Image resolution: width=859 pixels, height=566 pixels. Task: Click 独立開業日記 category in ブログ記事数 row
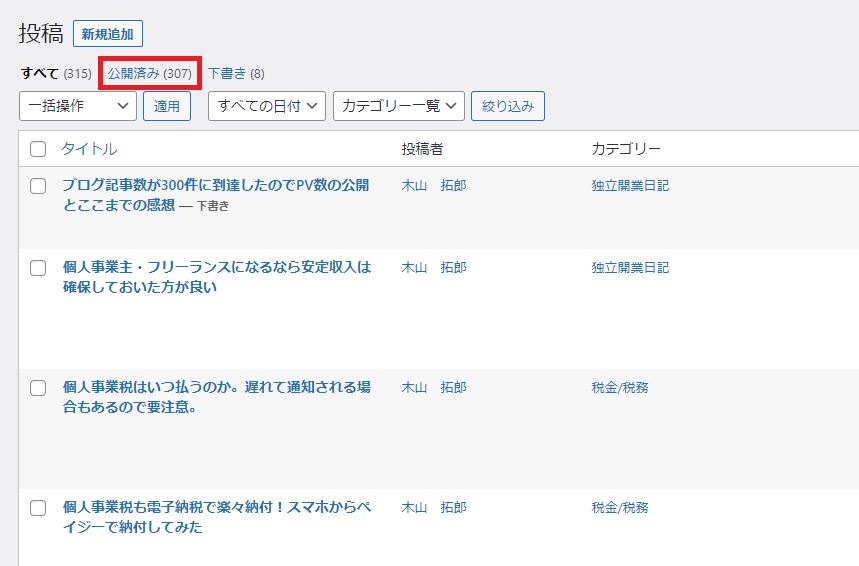click(x=630, y=186)
